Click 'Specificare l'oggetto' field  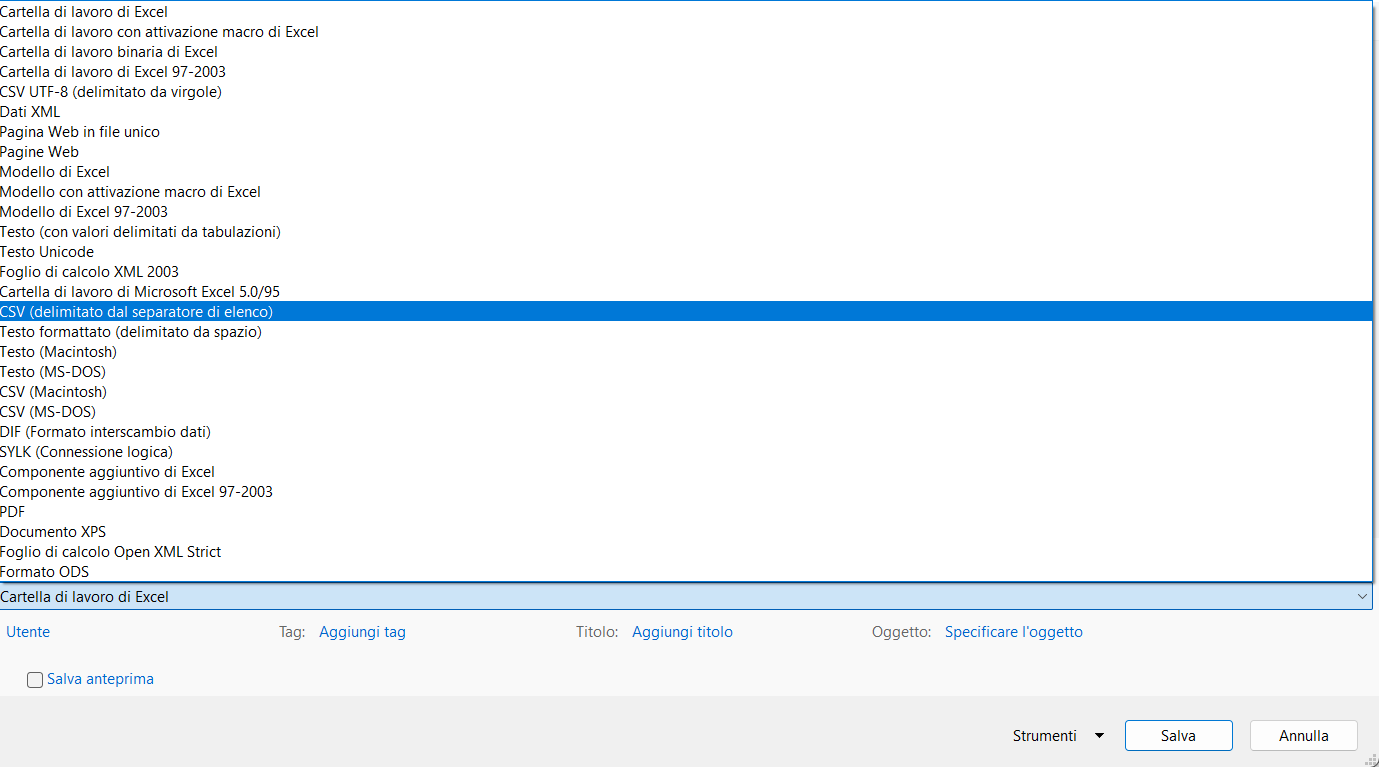tap(1013, 632)
